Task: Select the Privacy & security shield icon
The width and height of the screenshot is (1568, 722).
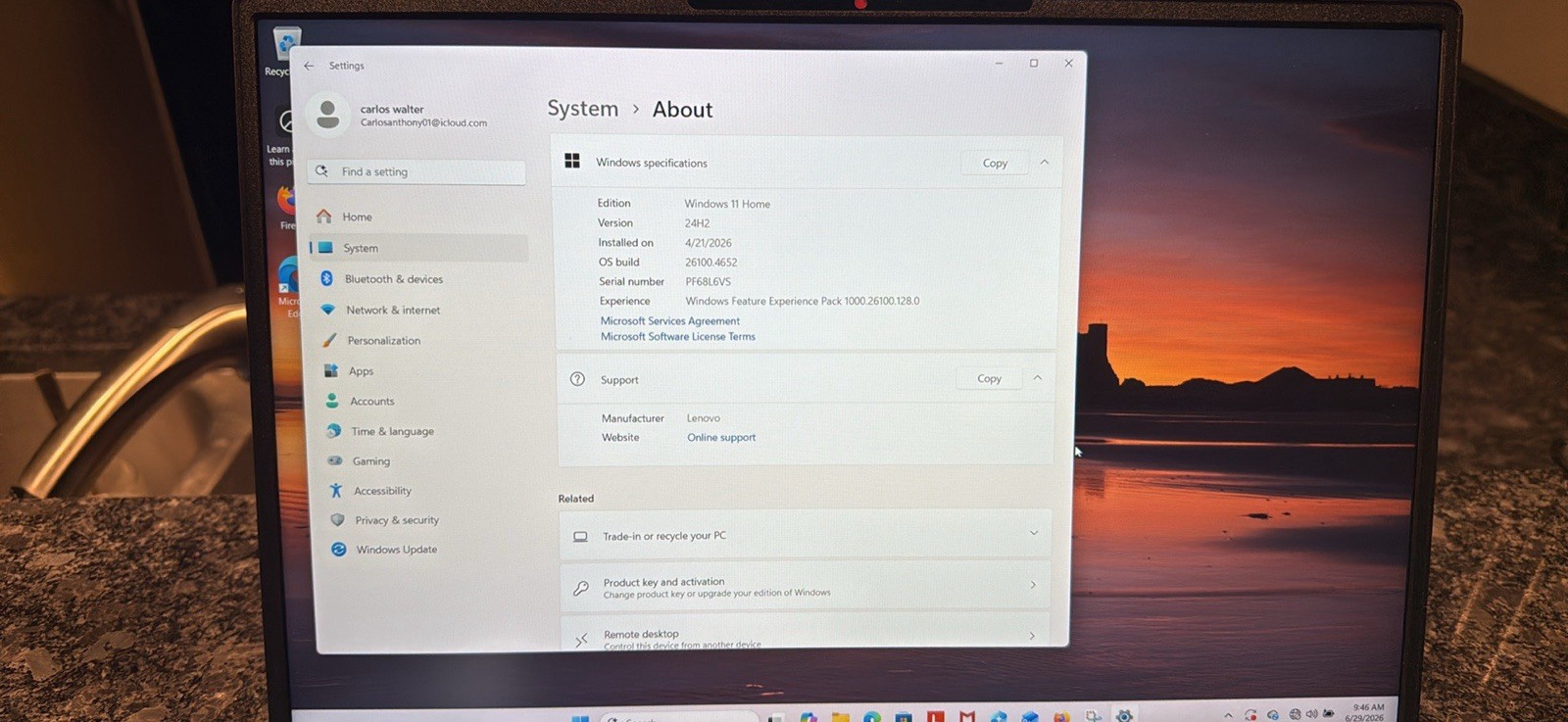Action: [x=337, y=520]
